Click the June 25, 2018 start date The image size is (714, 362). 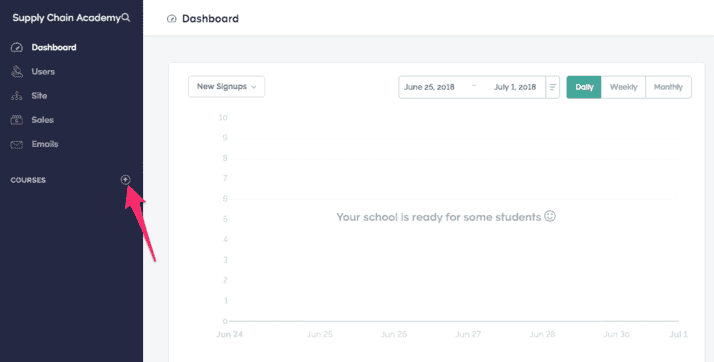[x=429, y=87]
